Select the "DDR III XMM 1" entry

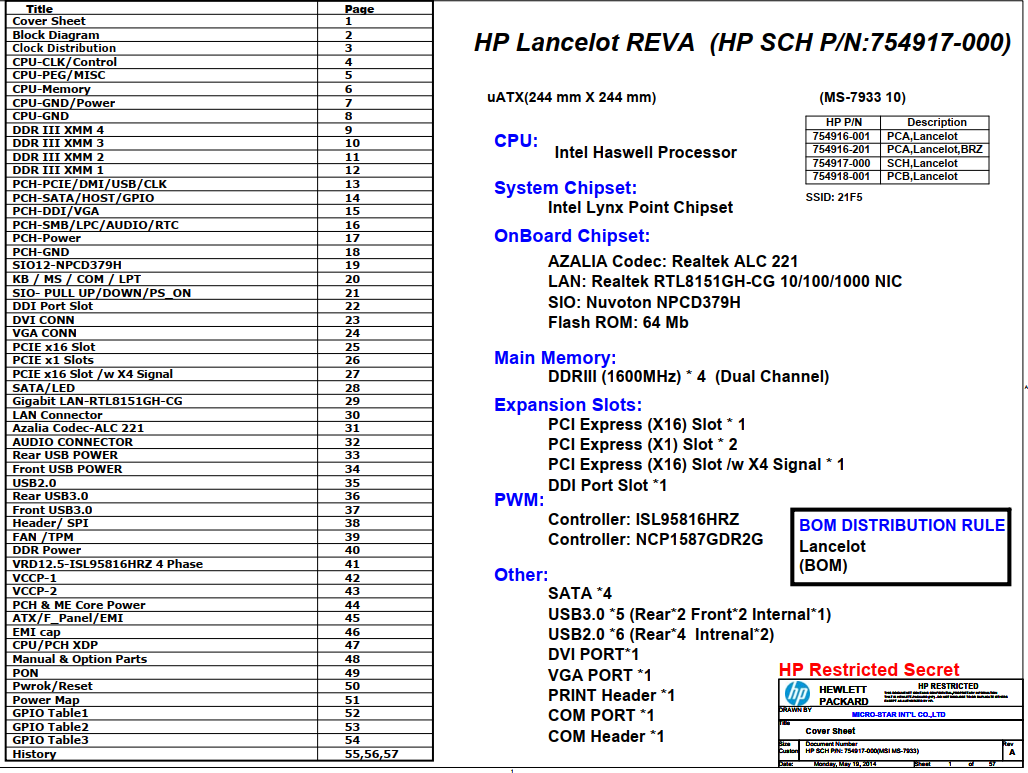tap(58, 170)
